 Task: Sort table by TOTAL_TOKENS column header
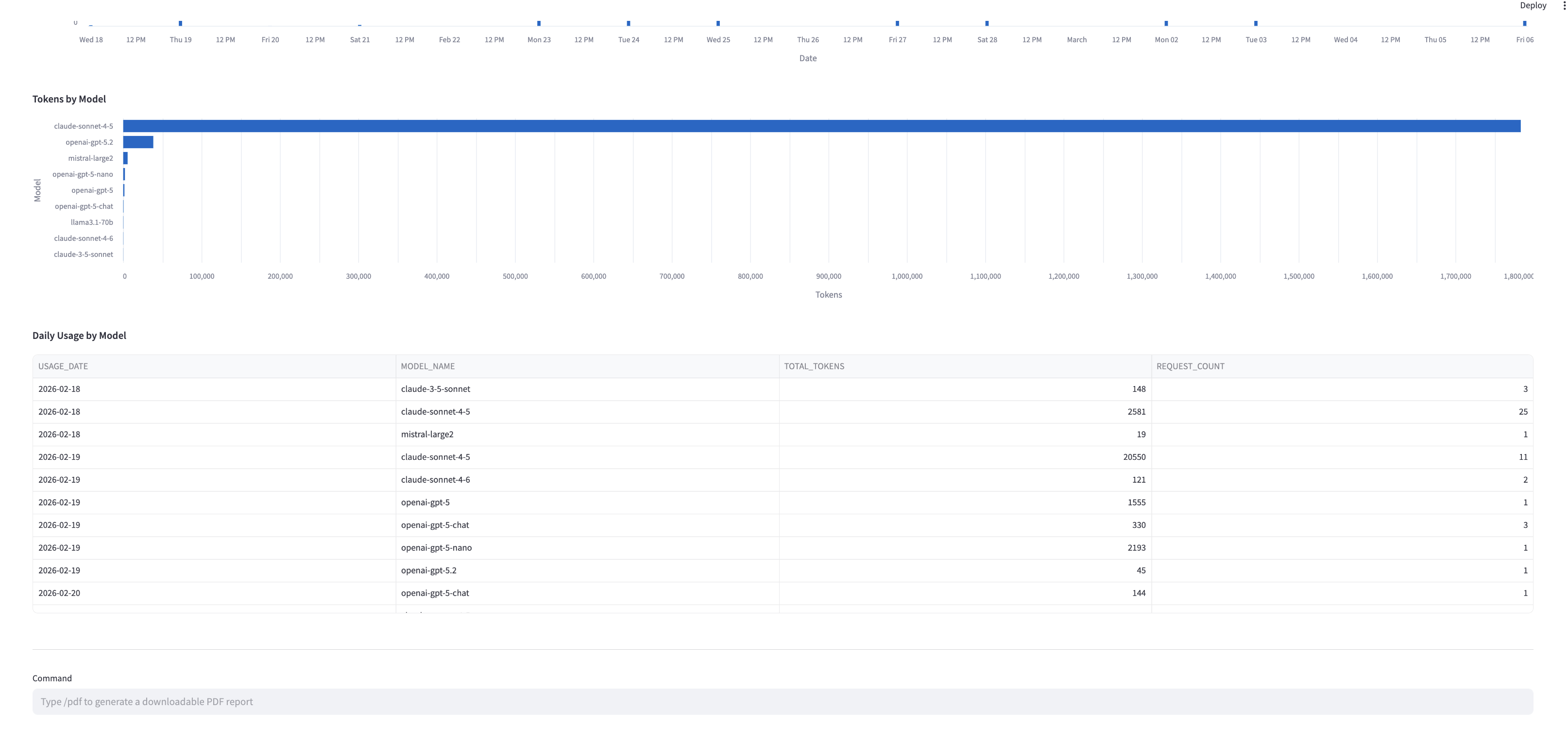(x=814, y=366)
